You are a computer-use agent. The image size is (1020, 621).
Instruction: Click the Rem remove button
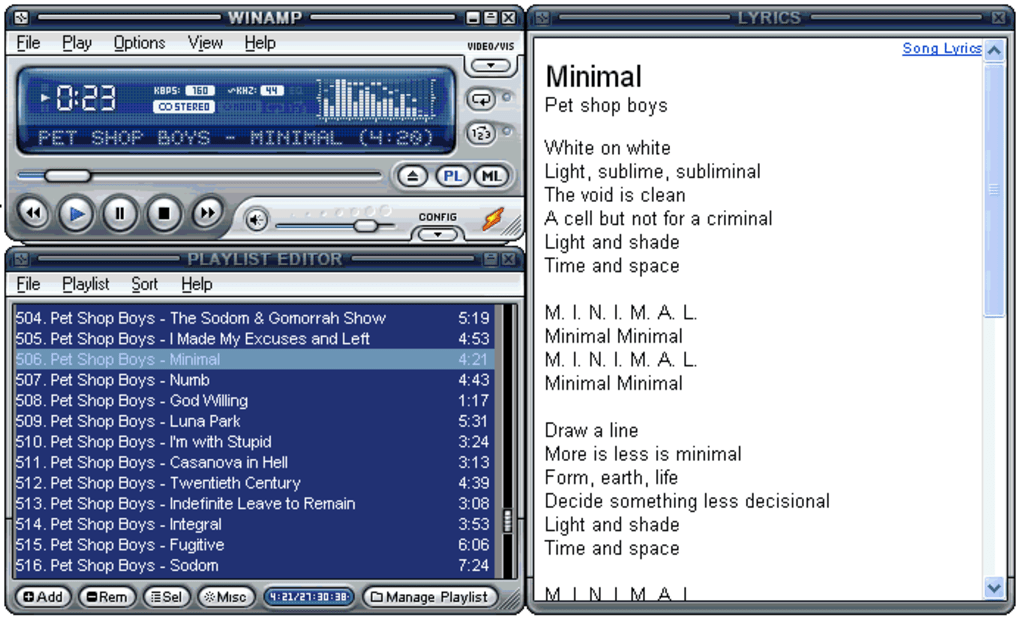pyautogui.click(x=107, y=597)
